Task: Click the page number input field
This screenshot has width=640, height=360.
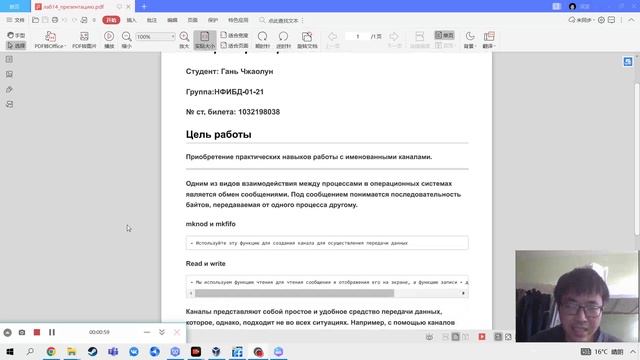Action: (x=357, y=36)
